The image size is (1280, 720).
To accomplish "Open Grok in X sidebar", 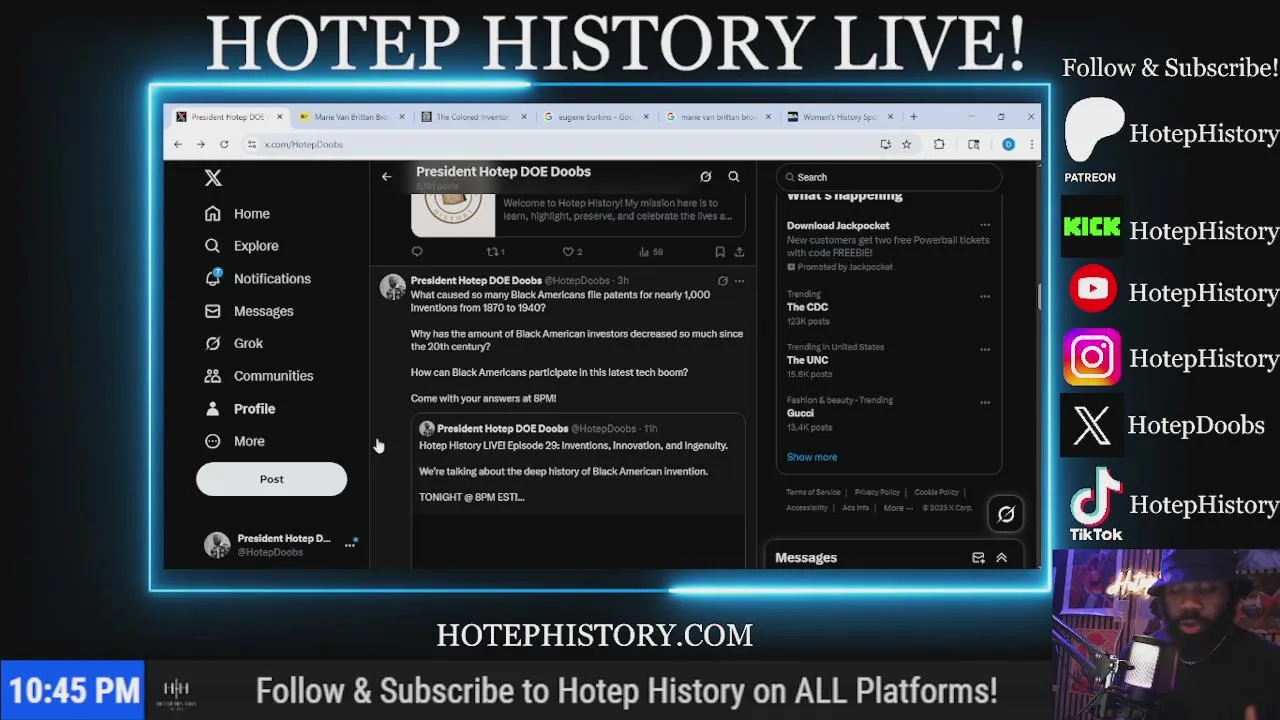I will (x=234, y=343).
